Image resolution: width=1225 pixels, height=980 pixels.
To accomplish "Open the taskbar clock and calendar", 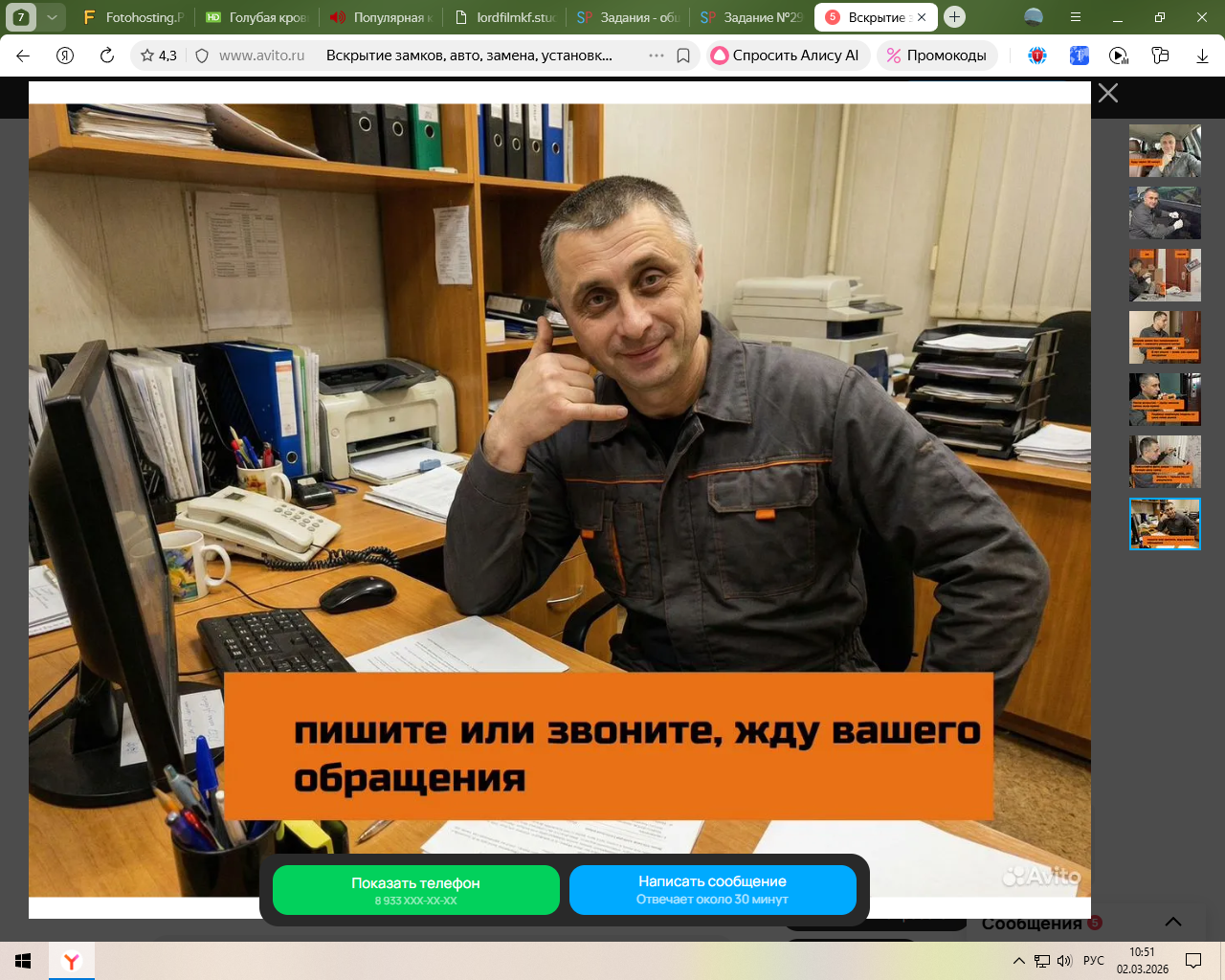I will coord(1143,961).
